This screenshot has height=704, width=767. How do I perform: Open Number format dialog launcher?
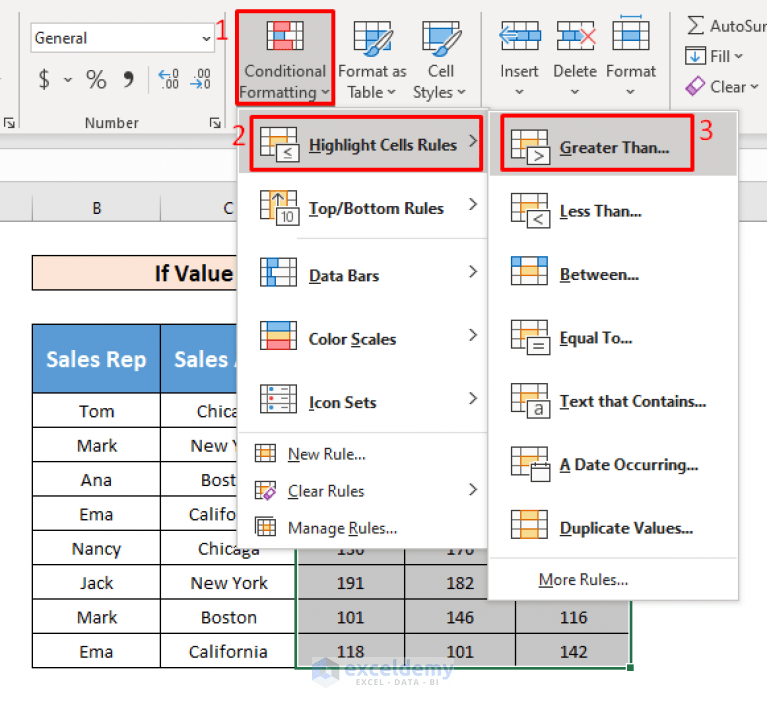point(215,123)
